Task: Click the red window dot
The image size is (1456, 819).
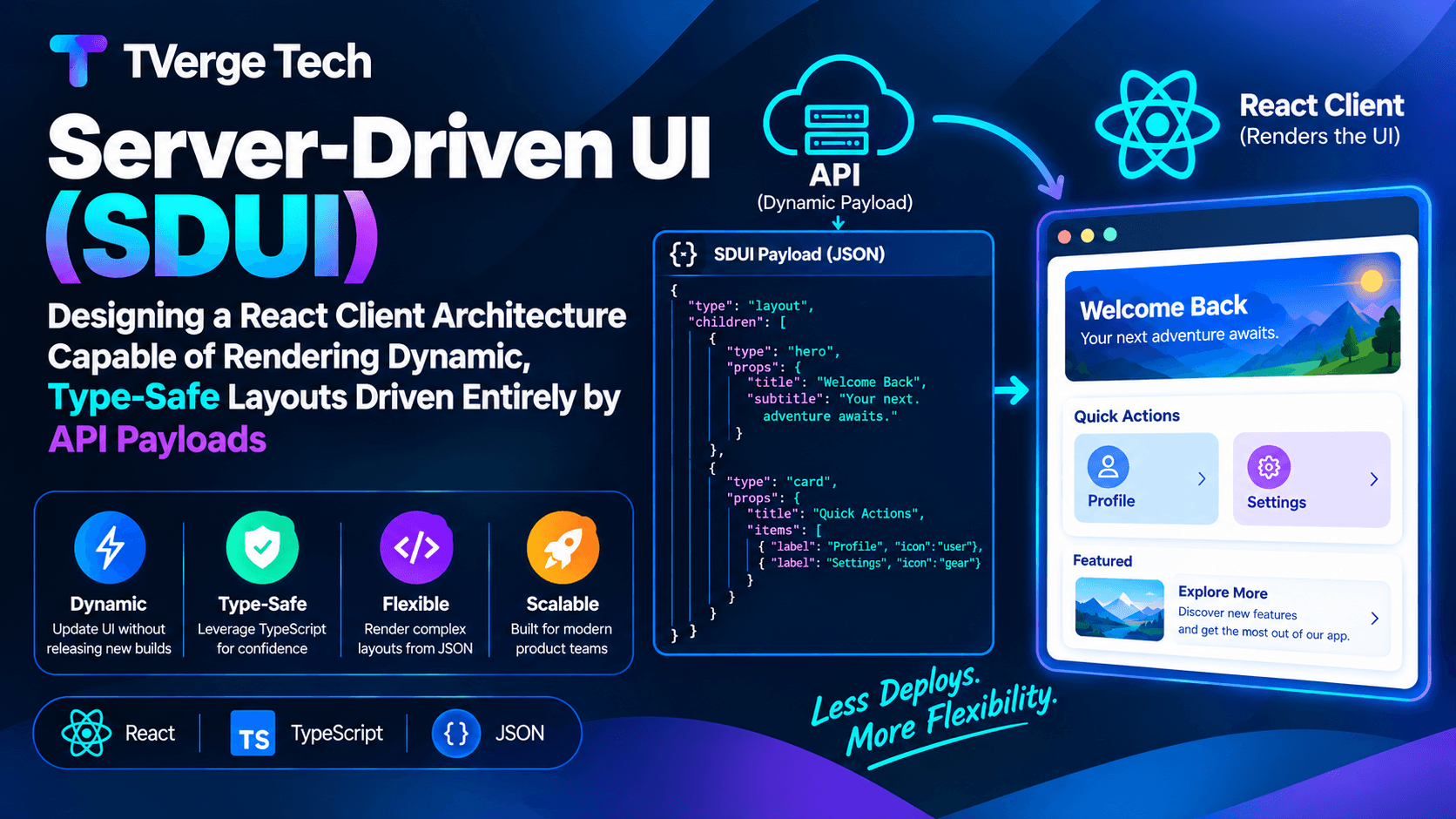Action: 1064,236
